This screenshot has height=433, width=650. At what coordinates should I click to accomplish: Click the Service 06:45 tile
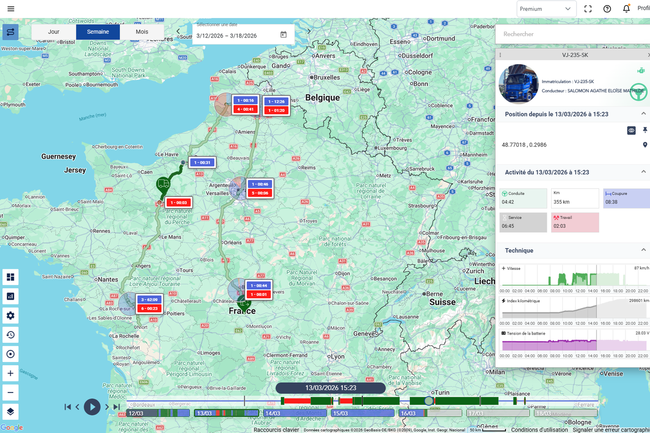(x=523, y=222)
